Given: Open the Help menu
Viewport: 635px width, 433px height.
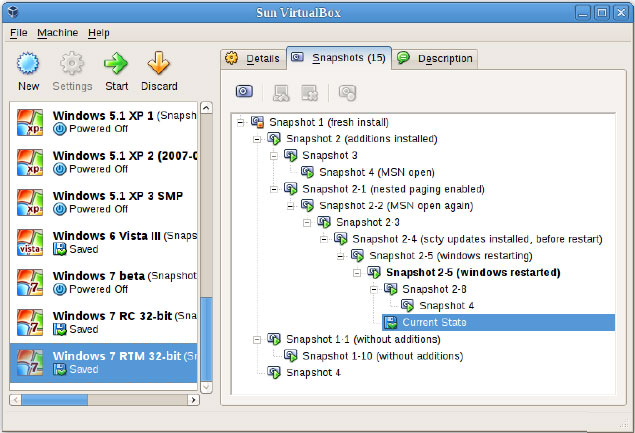Looking at the screenshot, I should [x=99, y=33].
